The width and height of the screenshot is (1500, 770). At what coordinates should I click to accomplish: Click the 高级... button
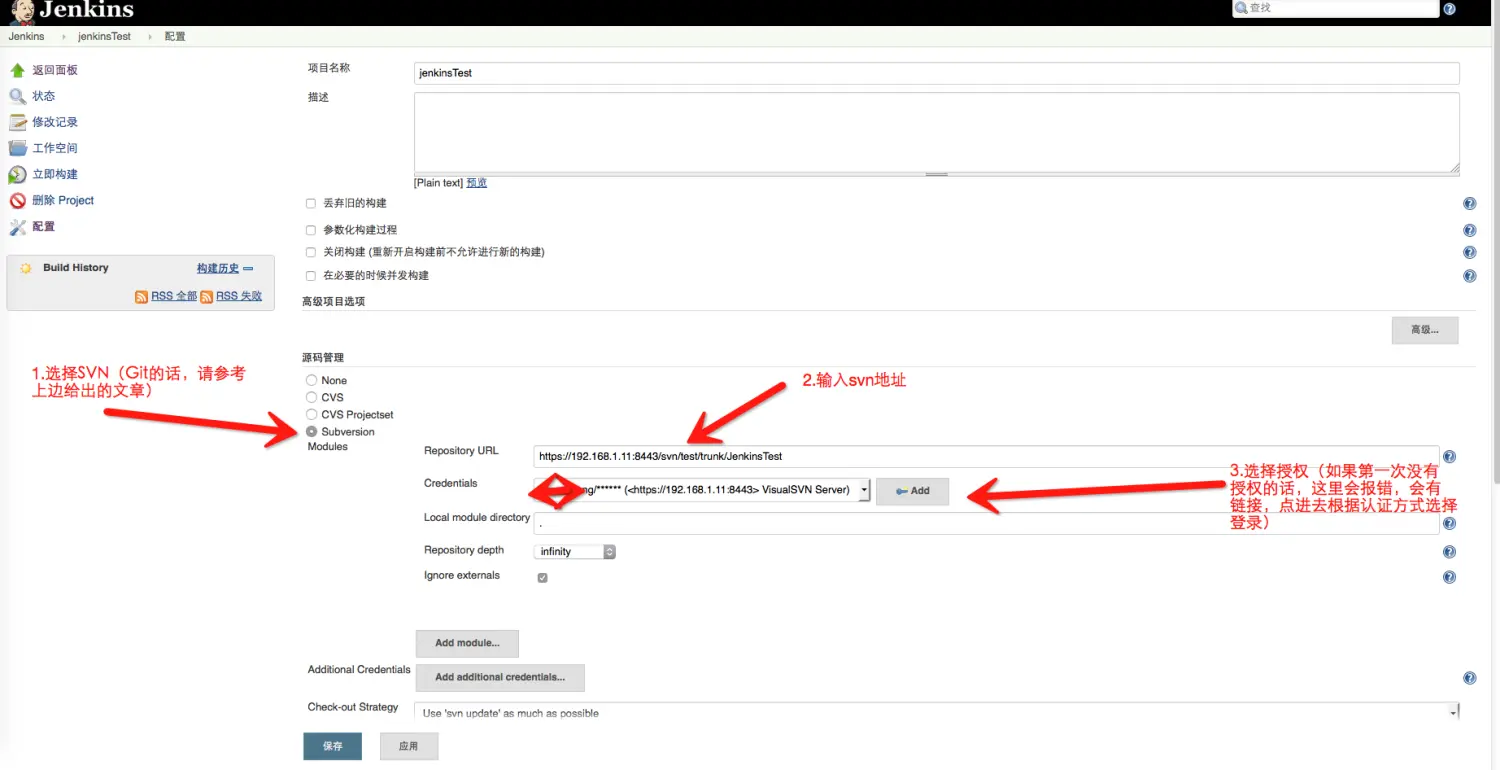1425,330
